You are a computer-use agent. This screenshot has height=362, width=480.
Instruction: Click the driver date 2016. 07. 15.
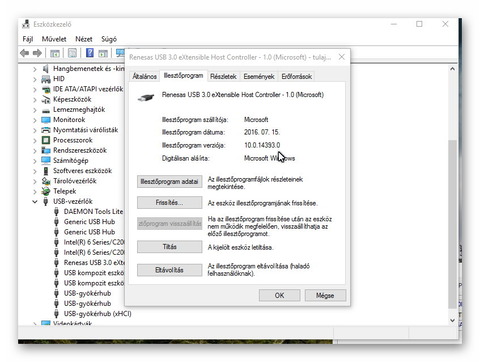point(262,132)
